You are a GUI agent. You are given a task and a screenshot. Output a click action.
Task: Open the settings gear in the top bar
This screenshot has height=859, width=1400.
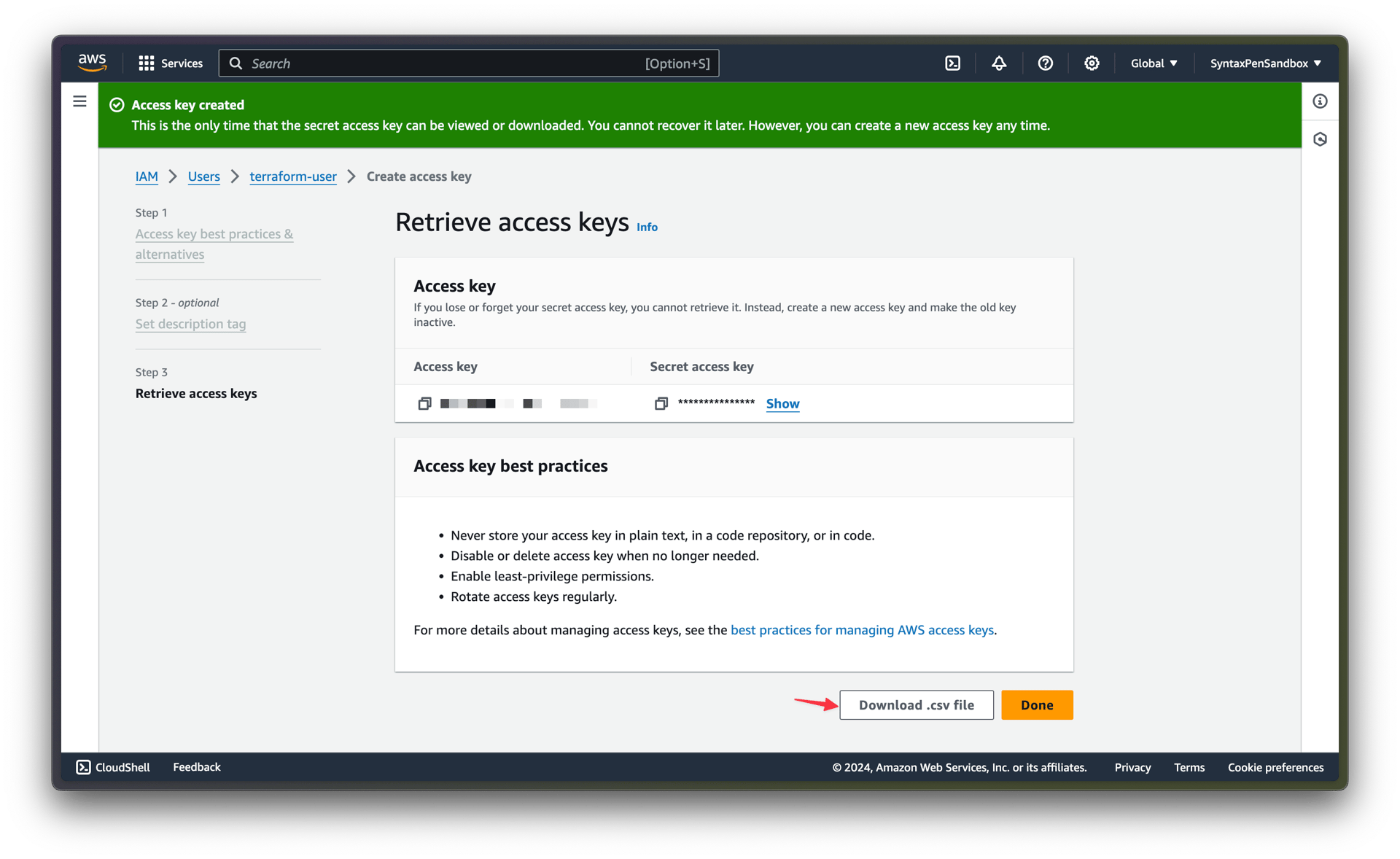(1092, 63)
